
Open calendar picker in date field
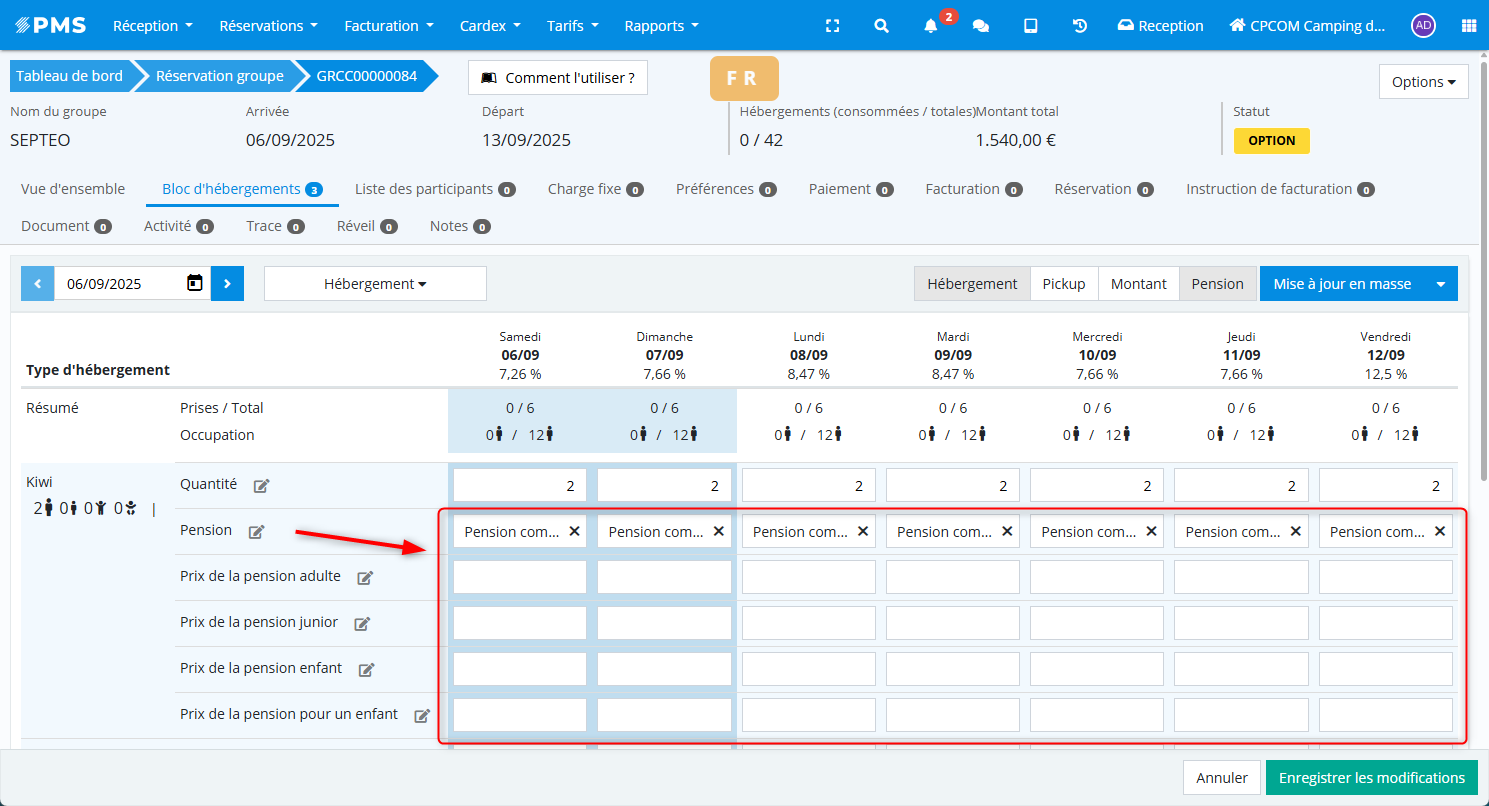pyautogui.click(x=195, y=283)
